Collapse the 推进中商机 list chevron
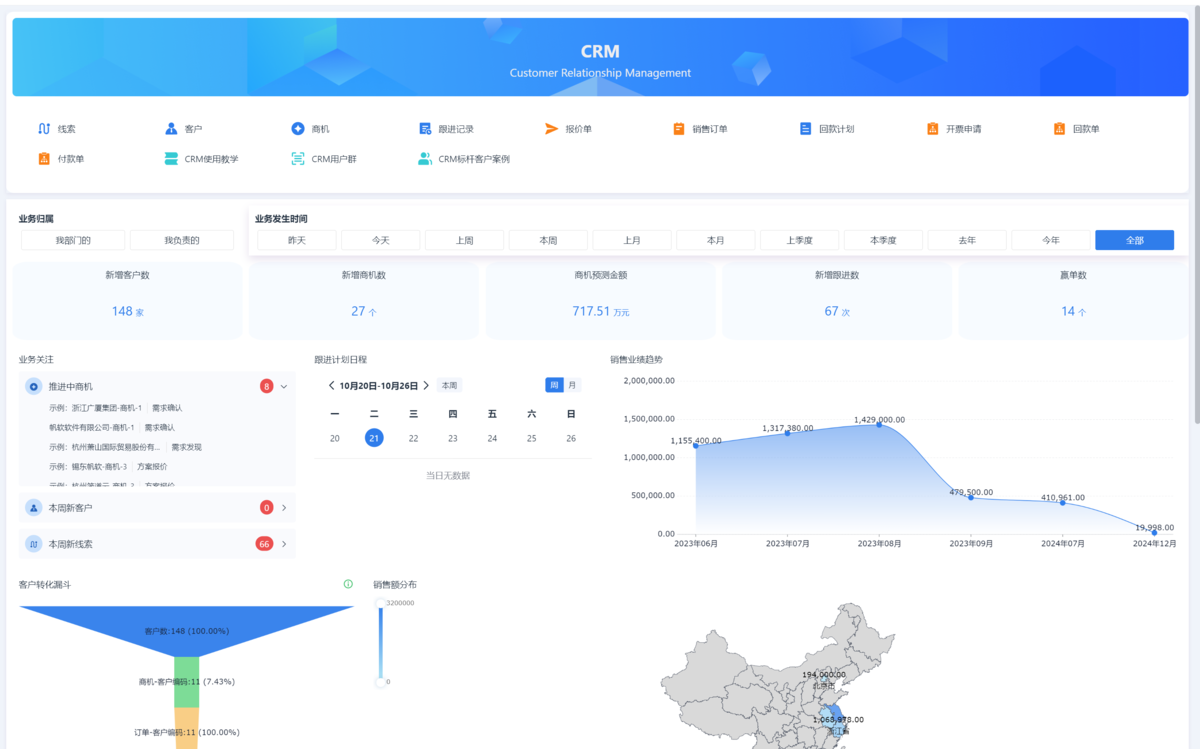1200x749 pixels. pos(284,386)
